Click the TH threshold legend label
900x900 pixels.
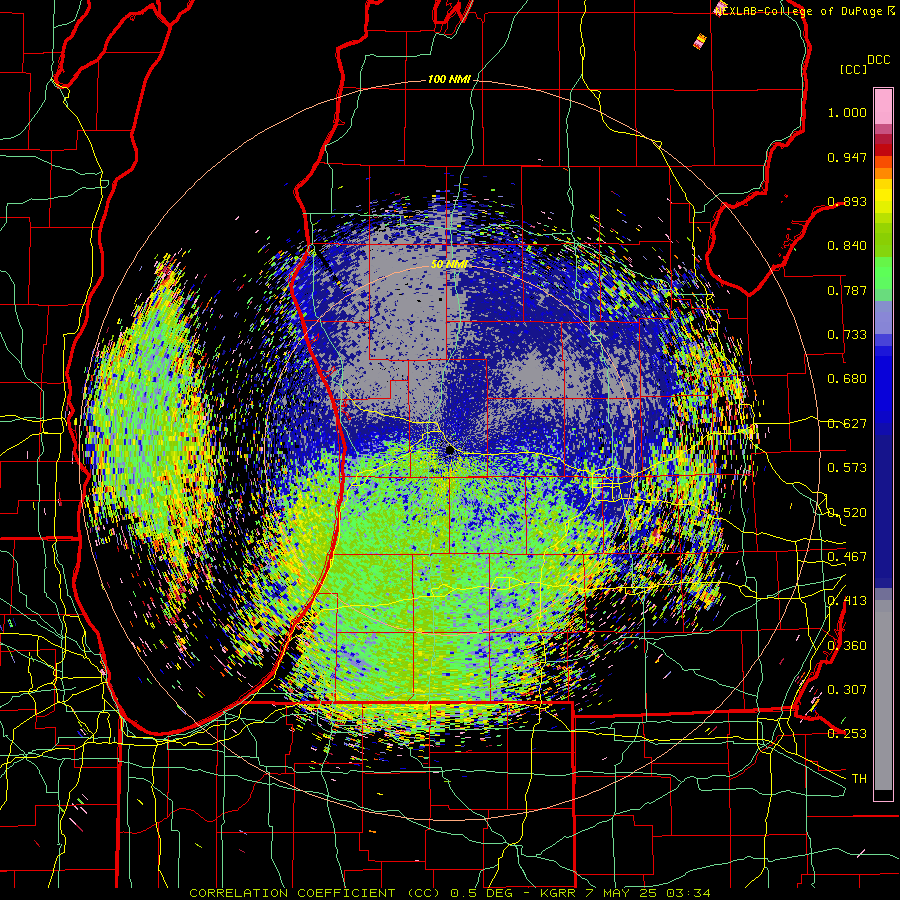tap(859, 779)
